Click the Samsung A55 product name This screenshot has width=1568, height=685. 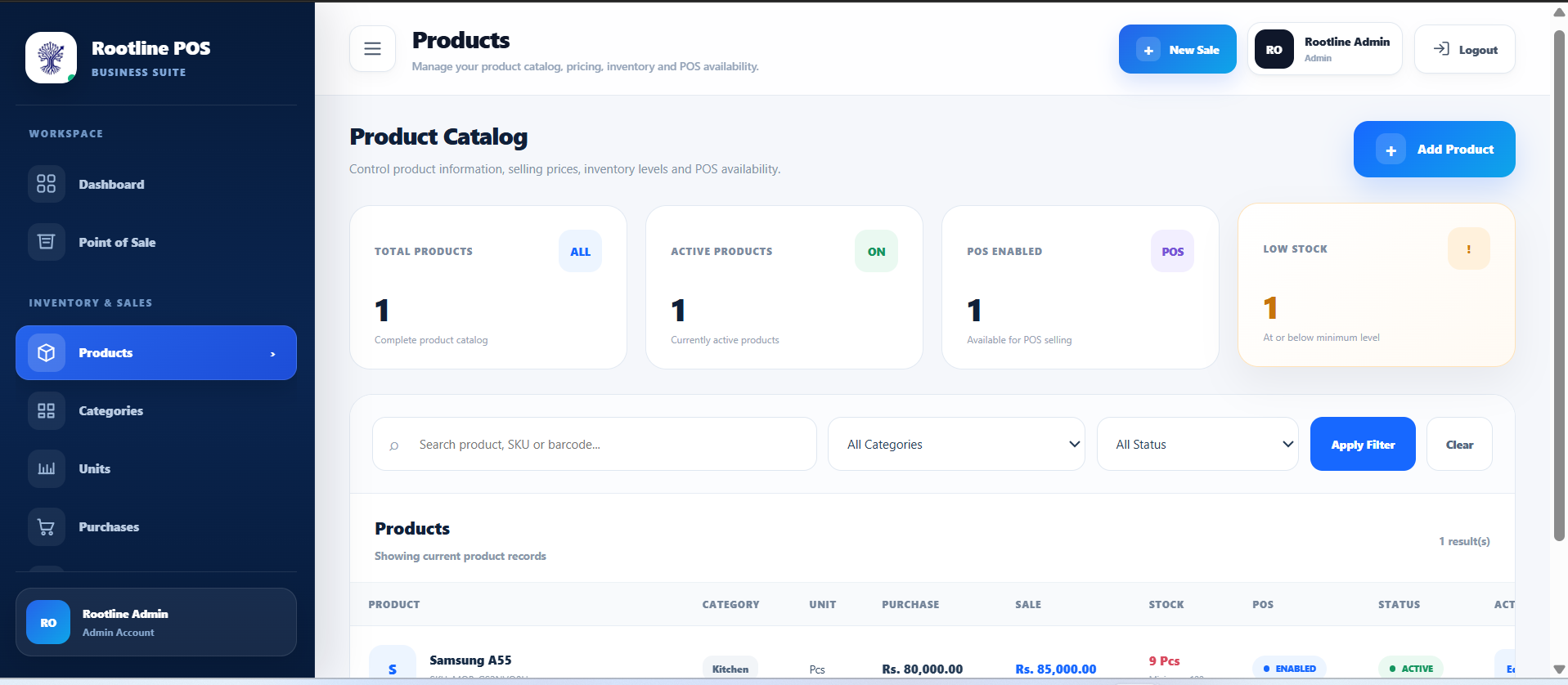coord(470,660)
